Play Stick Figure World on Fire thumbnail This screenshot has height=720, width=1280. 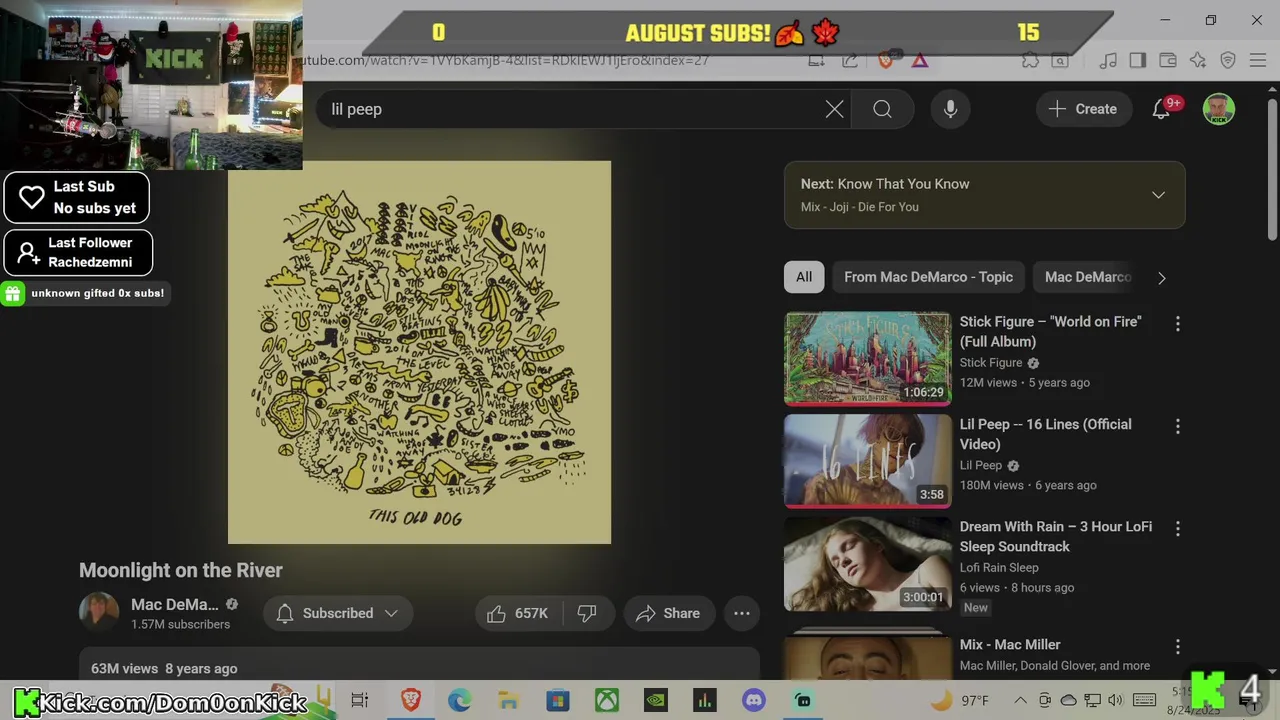tap(867, 358)
